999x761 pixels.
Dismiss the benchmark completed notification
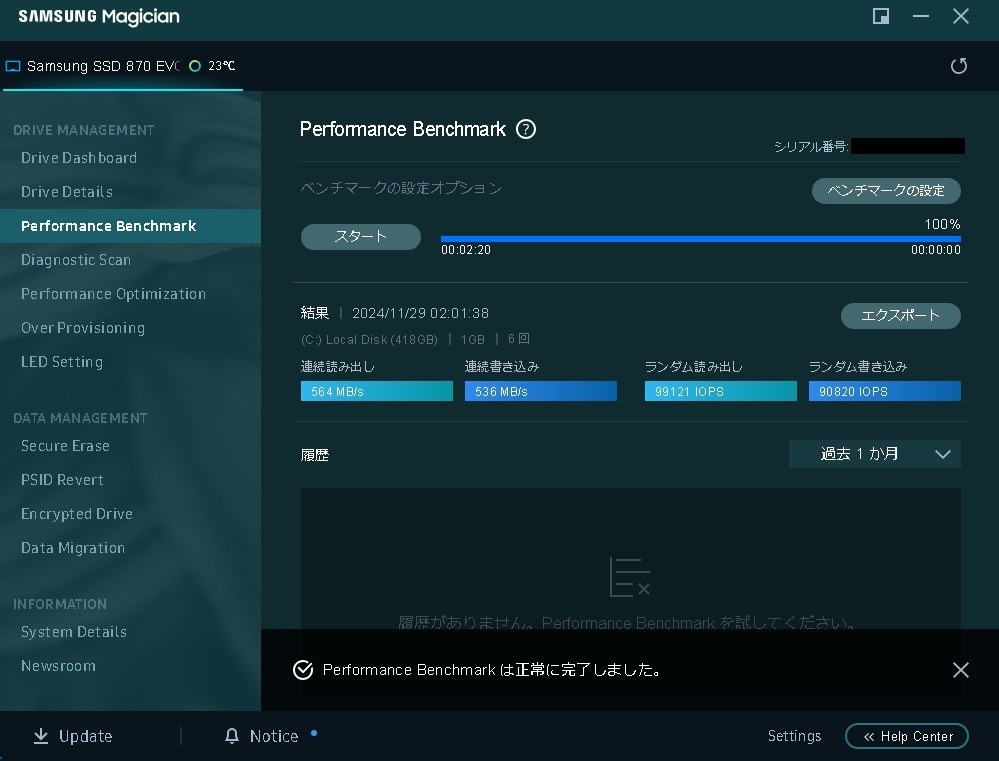(960, 670)
